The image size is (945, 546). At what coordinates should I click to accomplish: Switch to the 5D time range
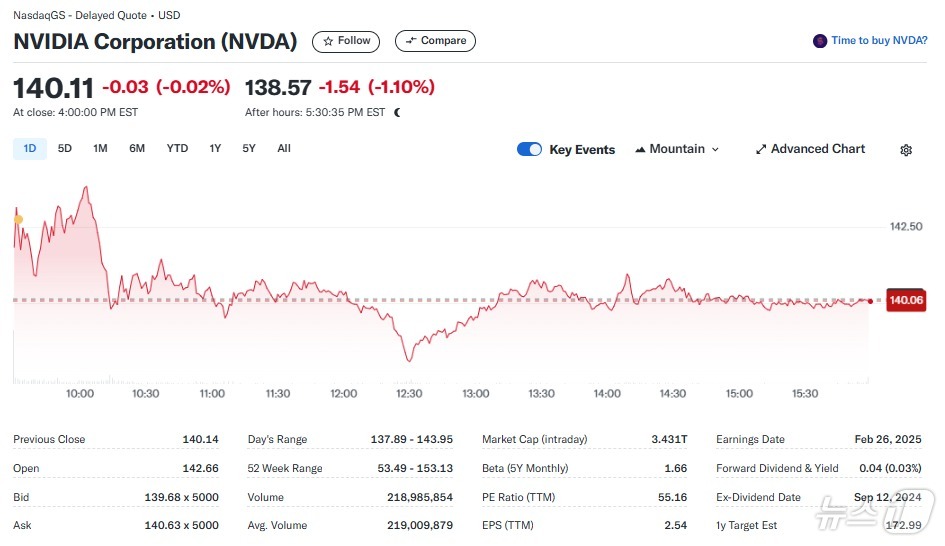pos(65,149)
